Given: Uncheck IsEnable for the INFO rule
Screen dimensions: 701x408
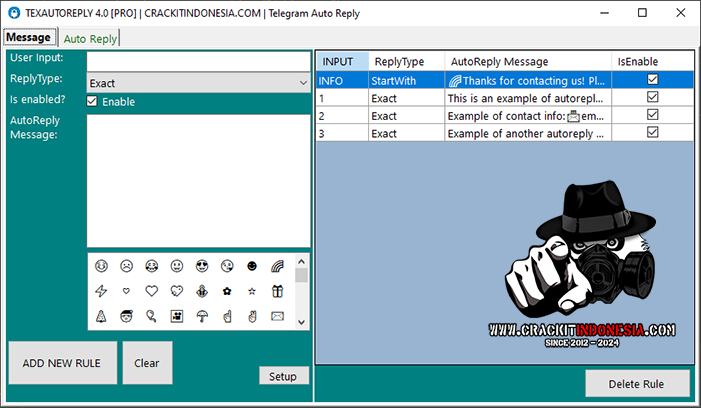Looking at the screenshot, I should point(652,80).
